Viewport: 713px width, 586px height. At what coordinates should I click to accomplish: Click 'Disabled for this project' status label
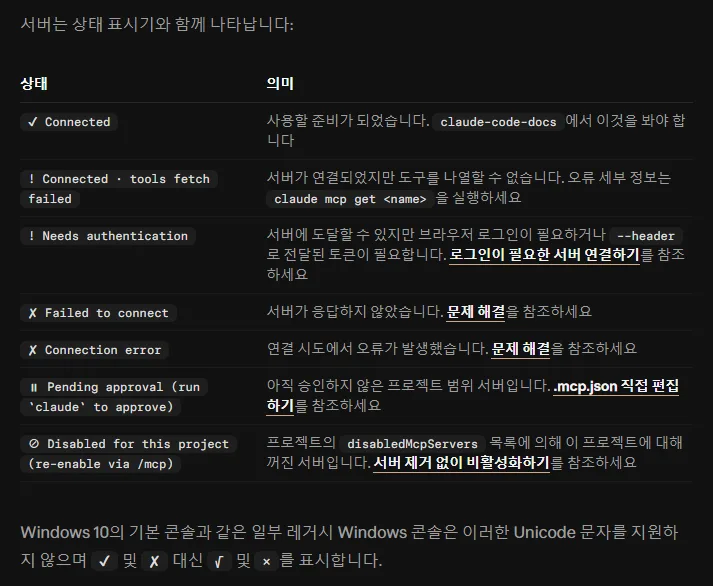128,454
